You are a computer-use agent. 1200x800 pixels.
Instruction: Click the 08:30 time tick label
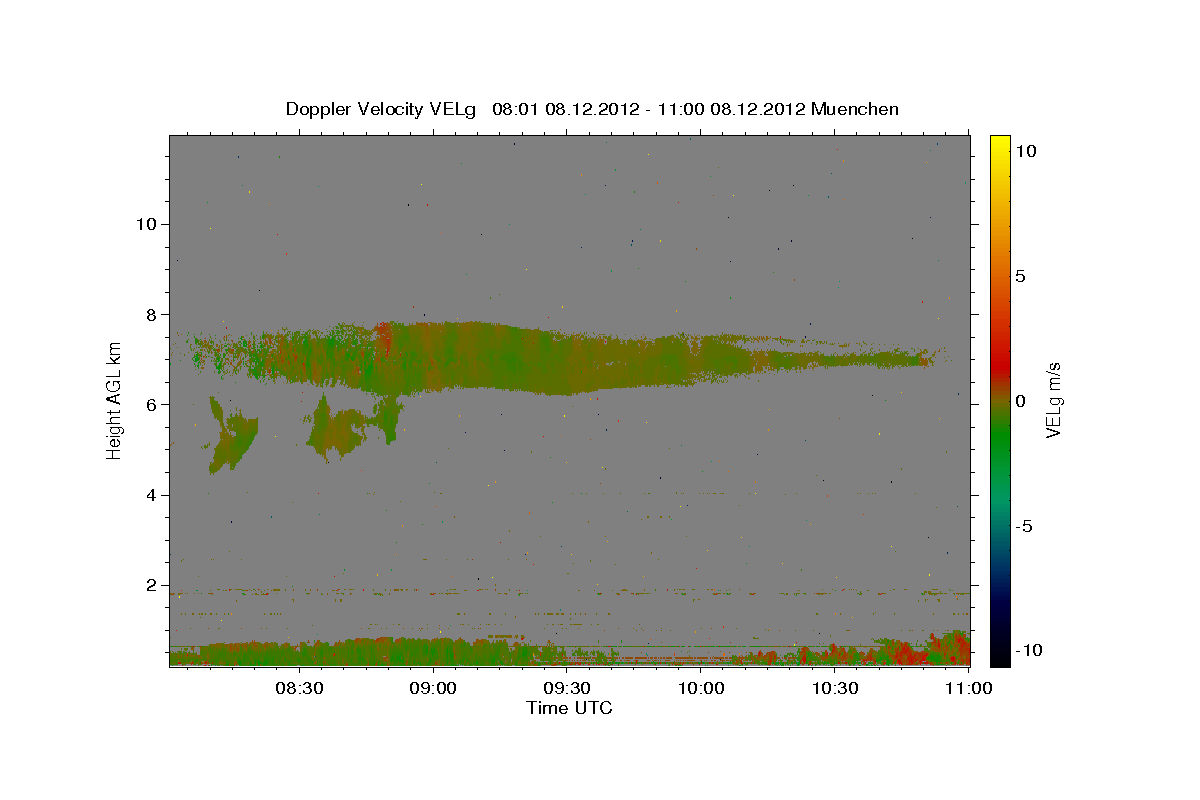point(299,688)
